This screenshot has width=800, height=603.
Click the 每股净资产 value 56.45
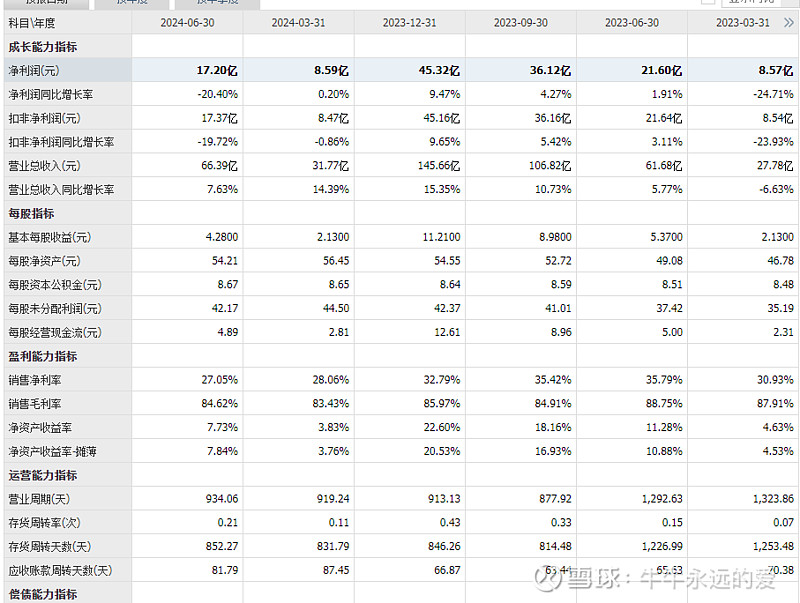336,261
